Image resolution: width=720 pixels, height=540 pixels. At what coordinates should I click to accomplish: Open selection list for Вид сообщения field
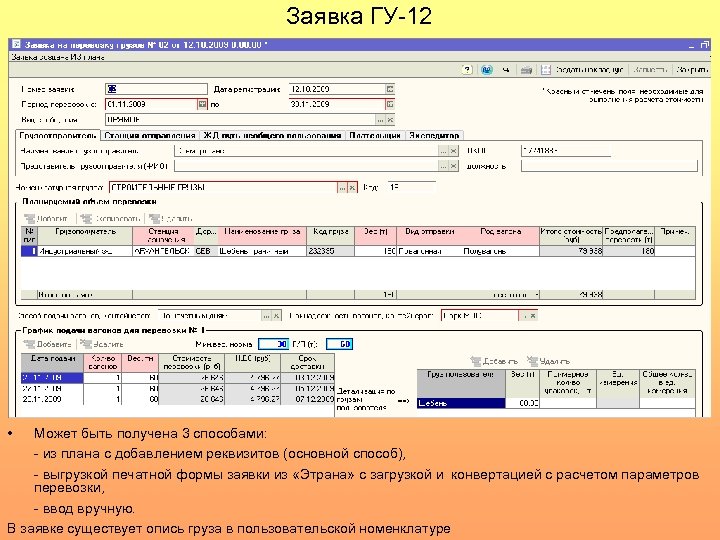coord(380,120)
